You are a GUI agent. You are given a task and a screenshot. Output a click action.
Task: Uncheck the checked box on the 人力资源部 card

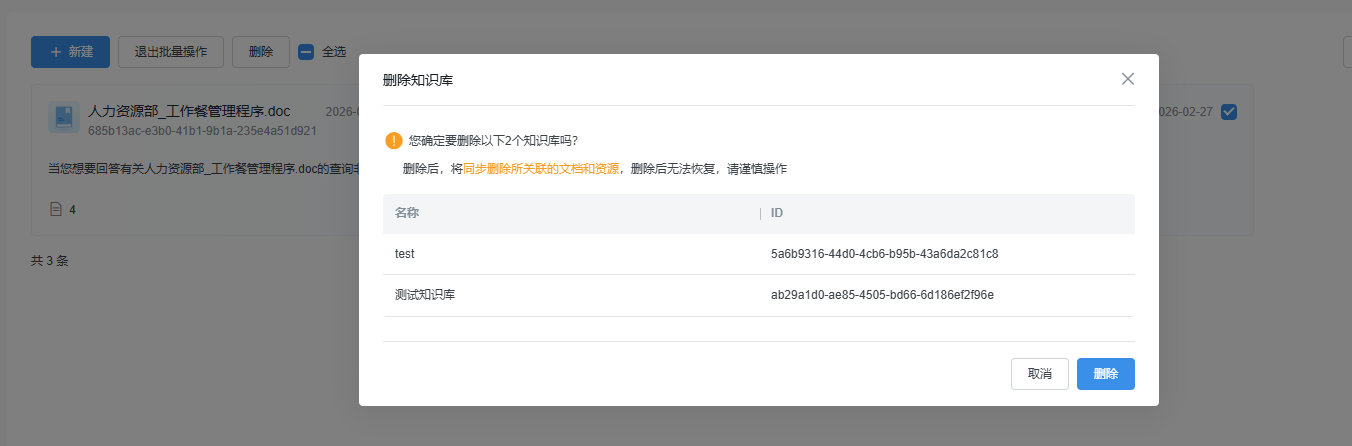1229,112
